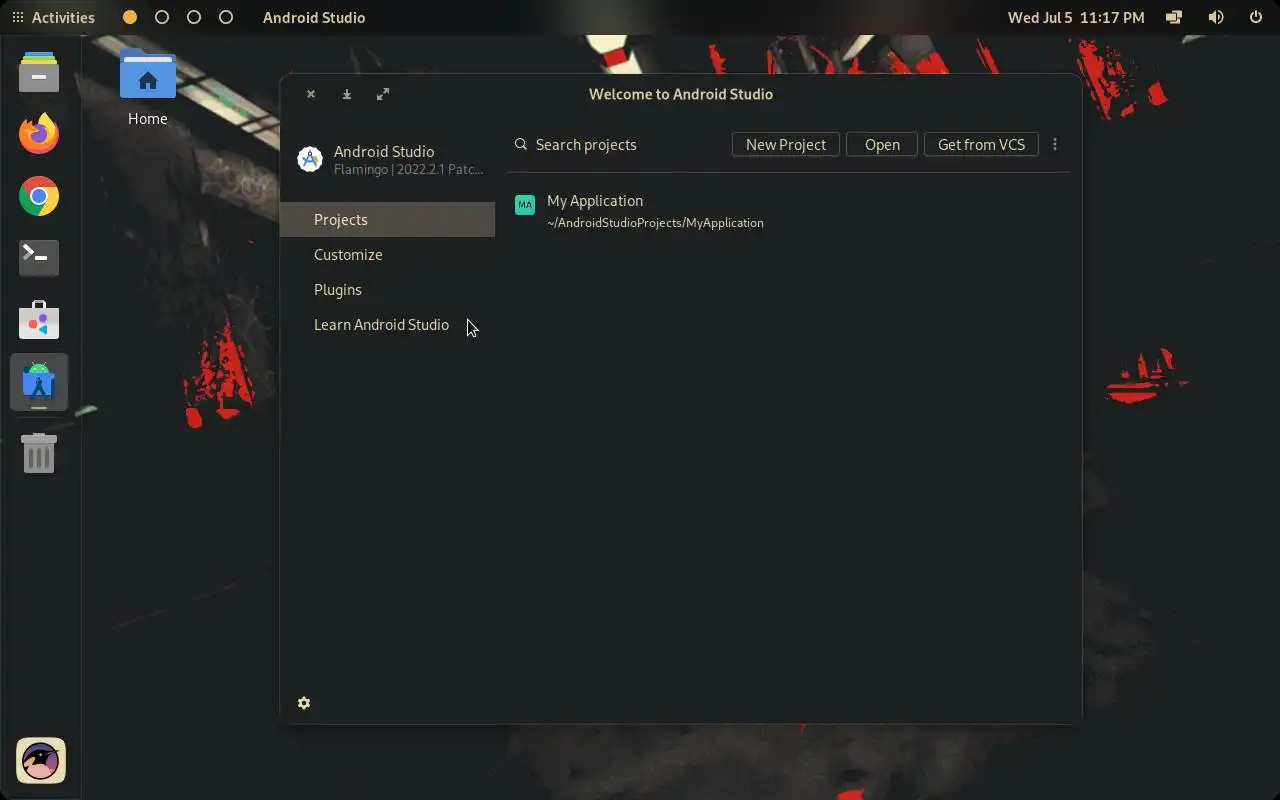Click the New Project button
Viewport: 1280px width, 800px height.
[x=786, y=145]
